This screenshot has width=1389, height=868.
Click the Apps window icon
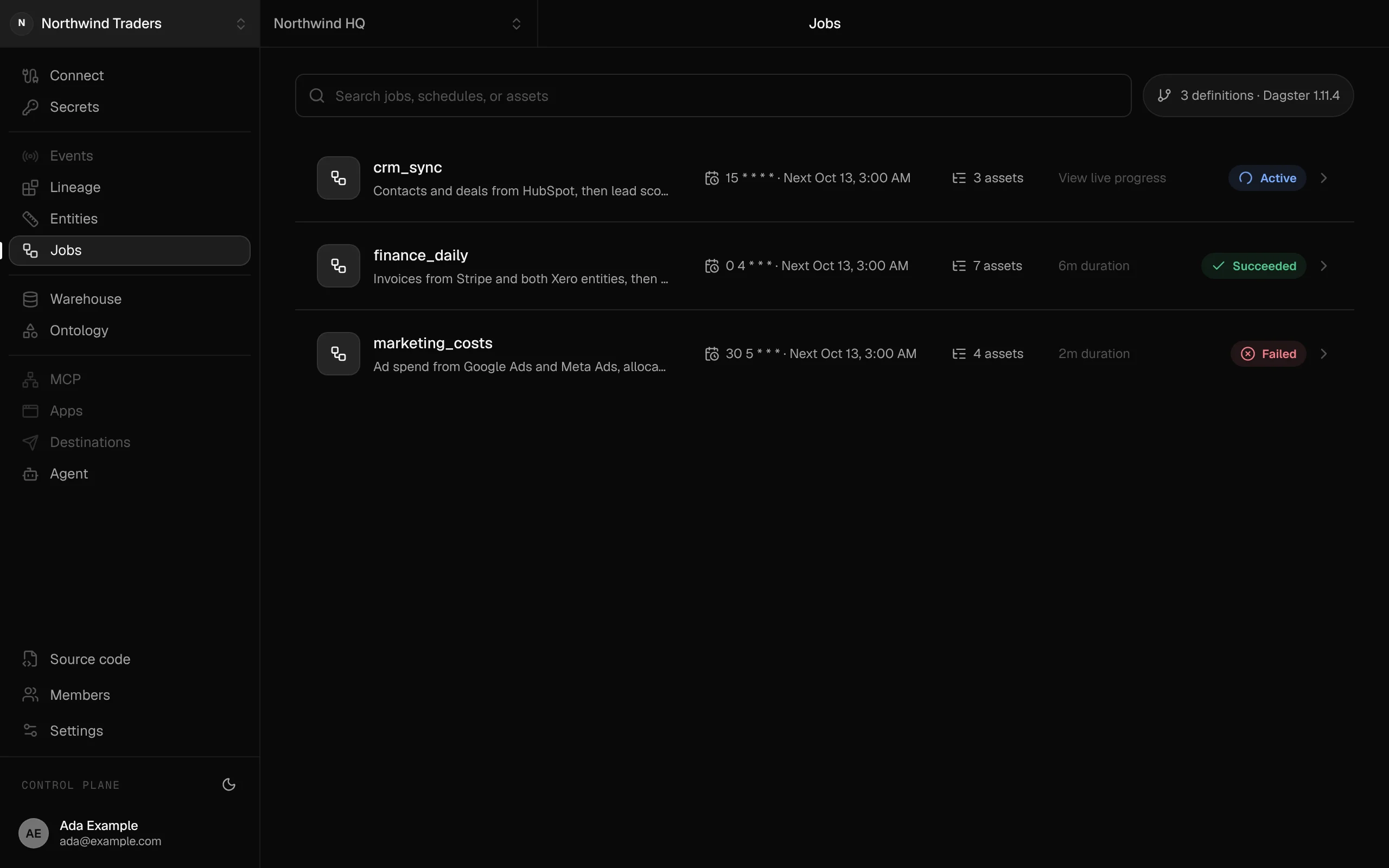pyautogui.click(x=30, y=412)
